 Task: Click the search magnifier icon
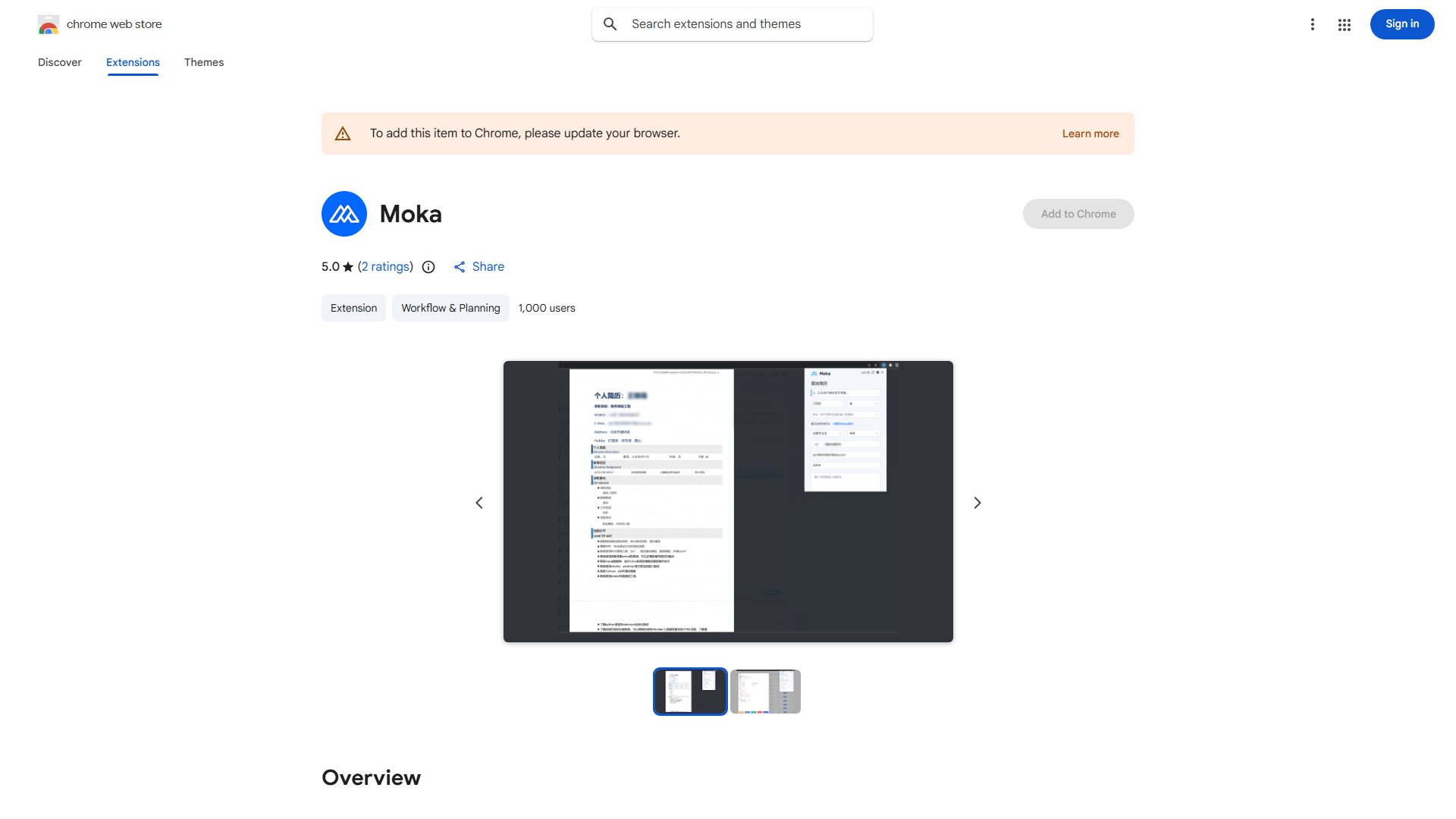pyautogui.click(x=610, y=24)
